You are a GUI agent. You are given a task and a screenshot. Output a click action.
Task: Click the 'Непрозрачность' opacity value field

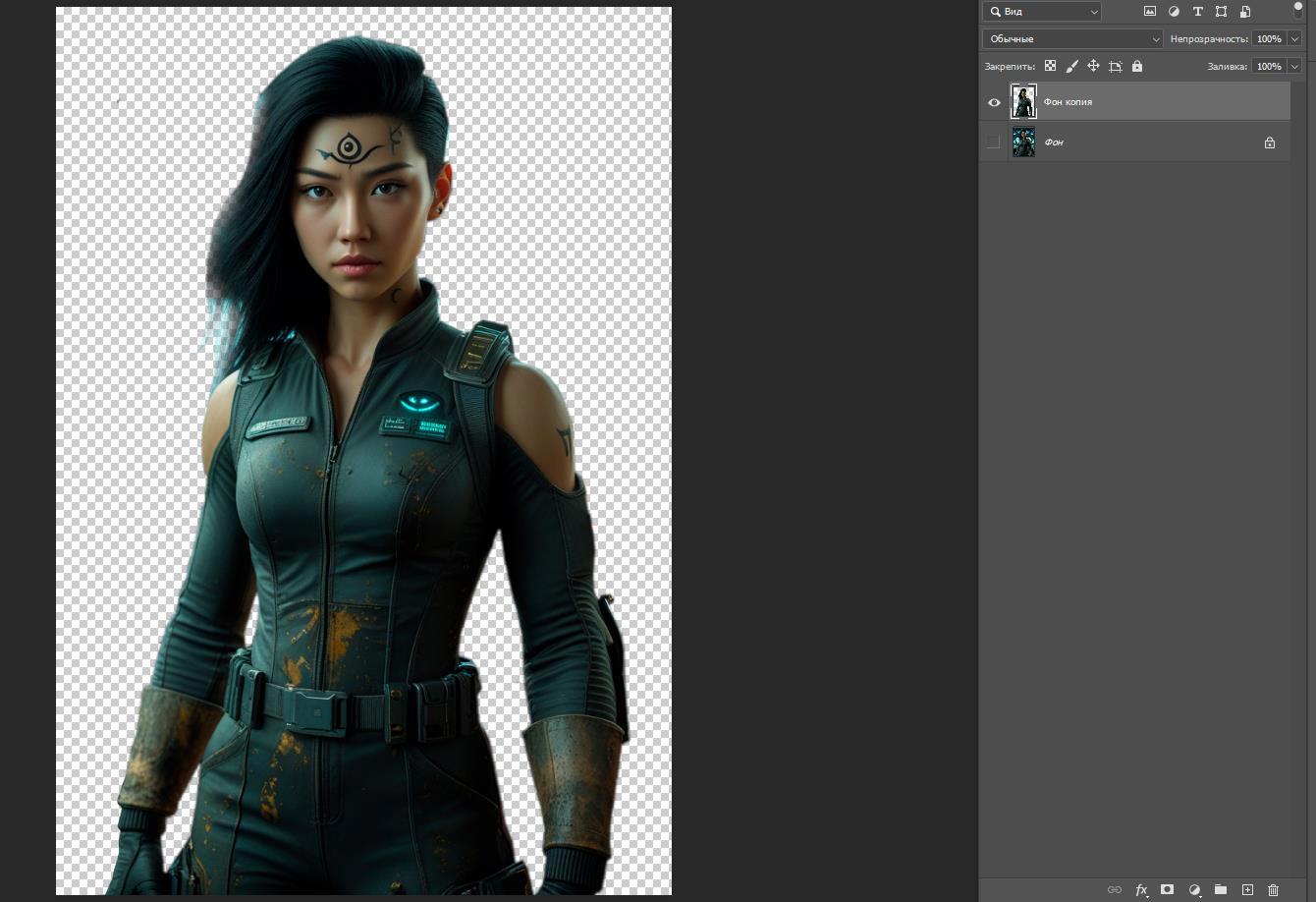coord(1268,39)
